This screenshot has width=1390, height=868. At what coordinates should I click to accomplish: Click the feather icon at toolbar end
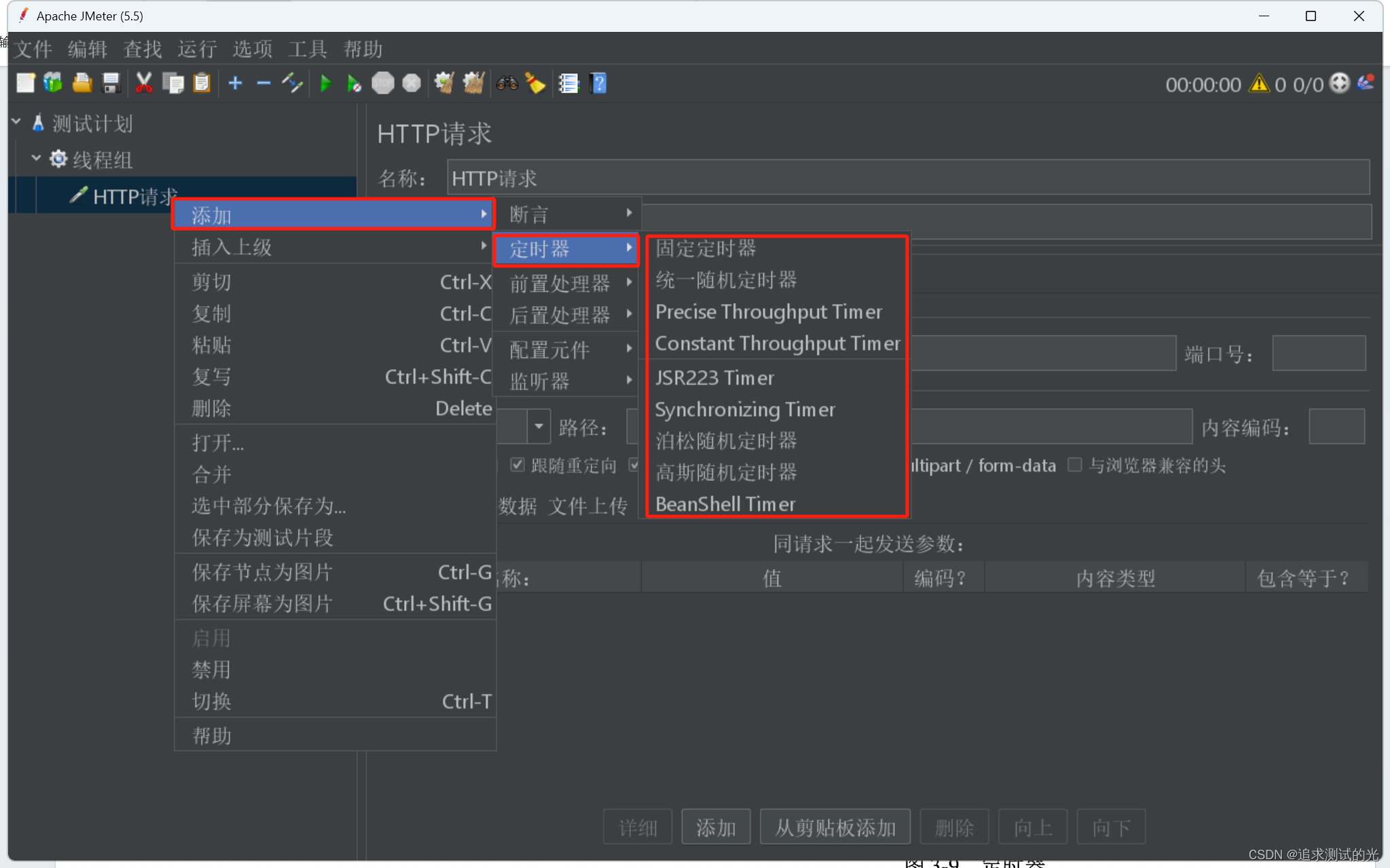pos(1366,83)
